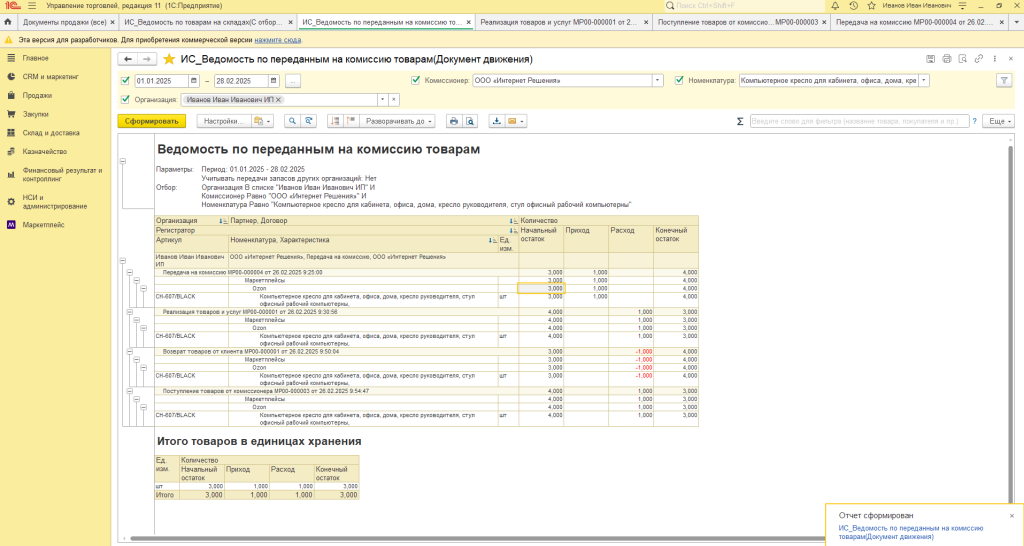Open the Комиссионер dropdown arrow
This screenshot has width=1024, height=546.
click(658, 81)
